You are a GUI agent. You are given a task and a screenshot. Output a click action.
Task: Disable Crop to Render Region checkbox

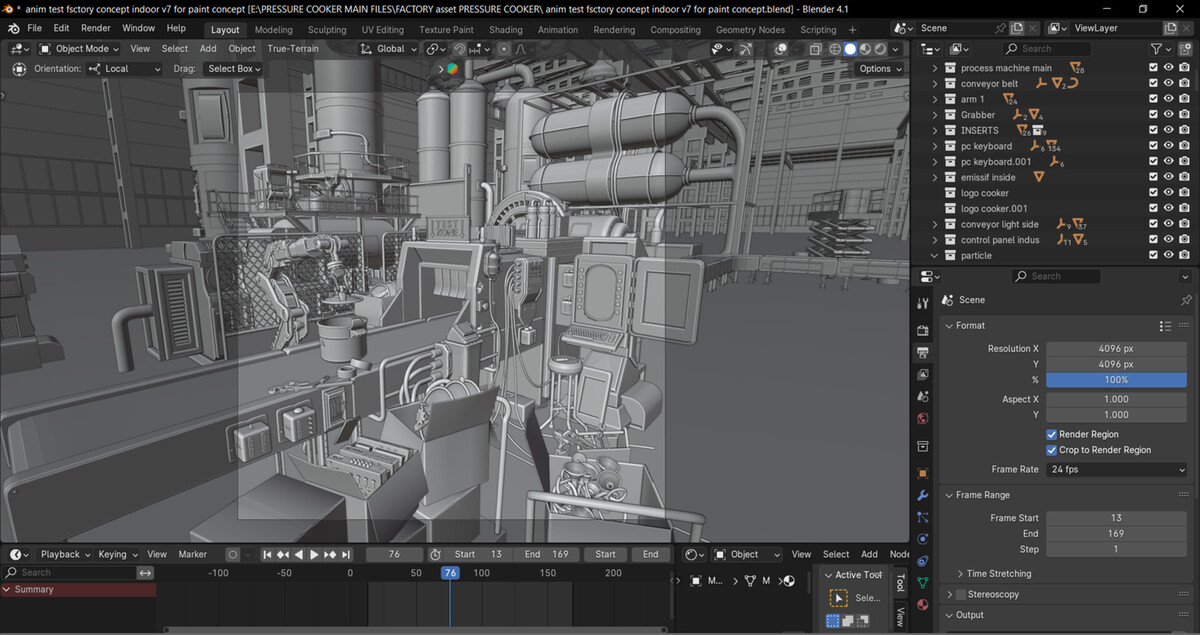point(1052,450)
